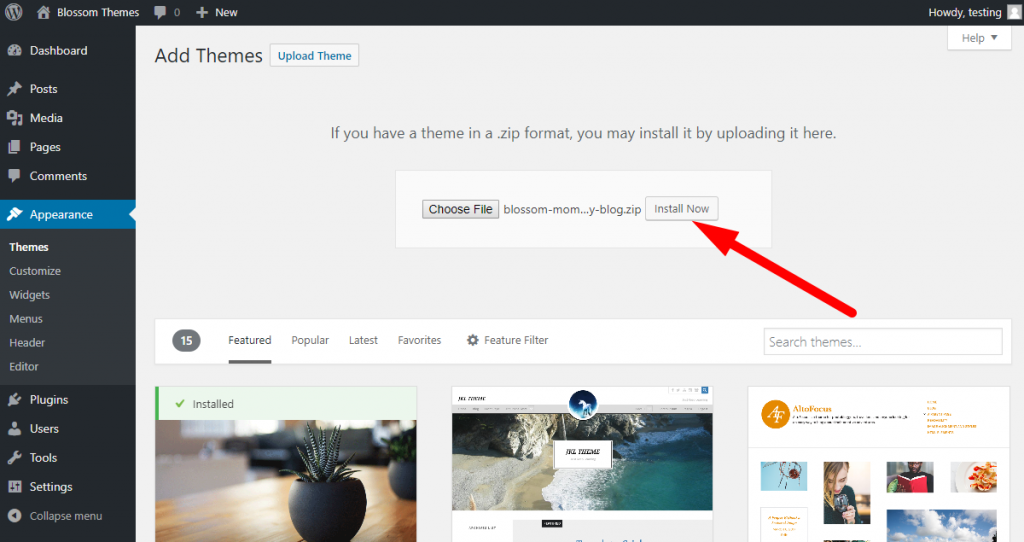This screenshot has width=1024, height=542.
Task: Click the Appearance menu label
Action: [x=61, y=214]
